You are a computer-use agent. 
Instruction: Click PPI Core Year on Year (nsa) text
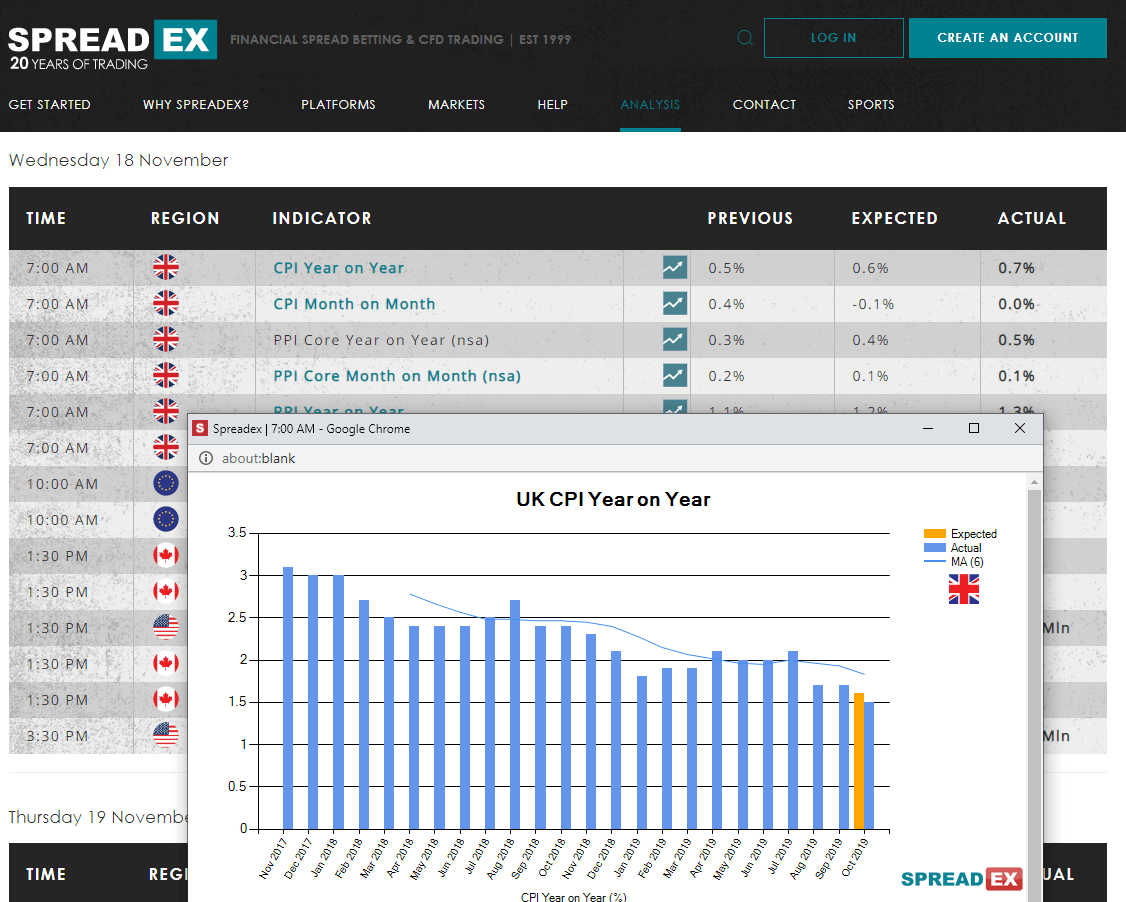click(381, 340)
